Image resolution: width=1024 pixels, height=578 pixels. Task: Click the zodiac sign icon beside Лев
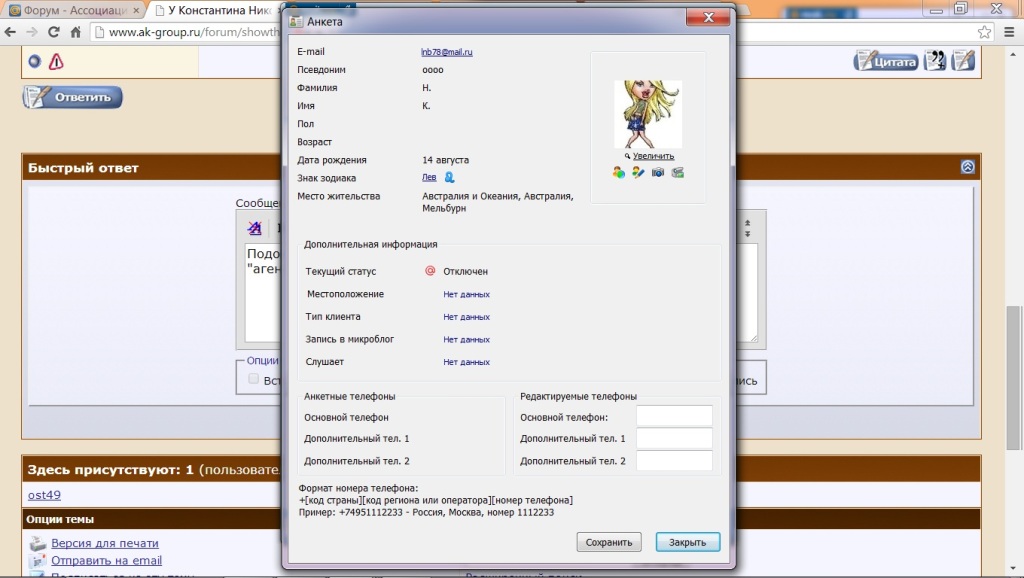click(450, 178)
